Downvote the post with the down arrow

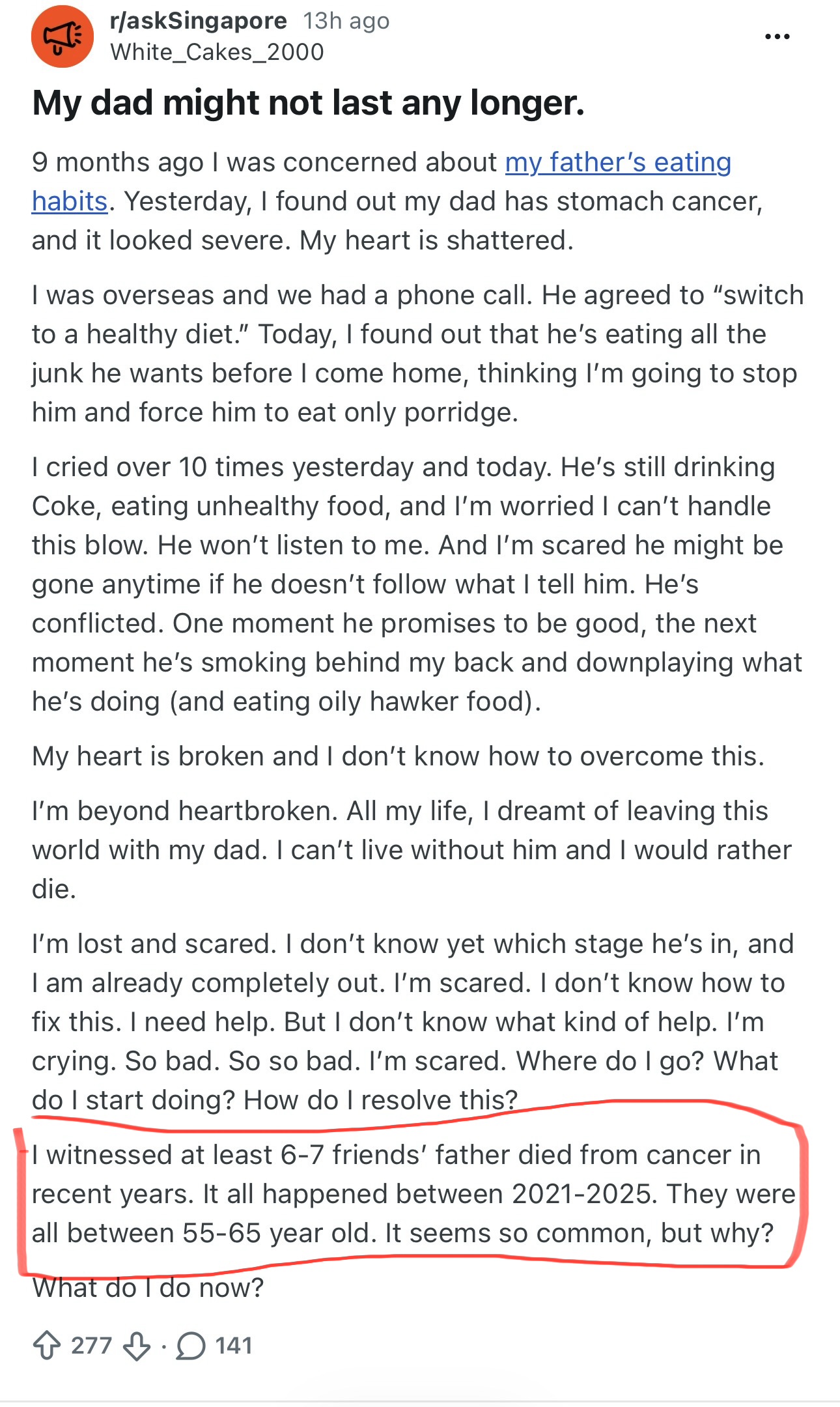click(137, 1346)
